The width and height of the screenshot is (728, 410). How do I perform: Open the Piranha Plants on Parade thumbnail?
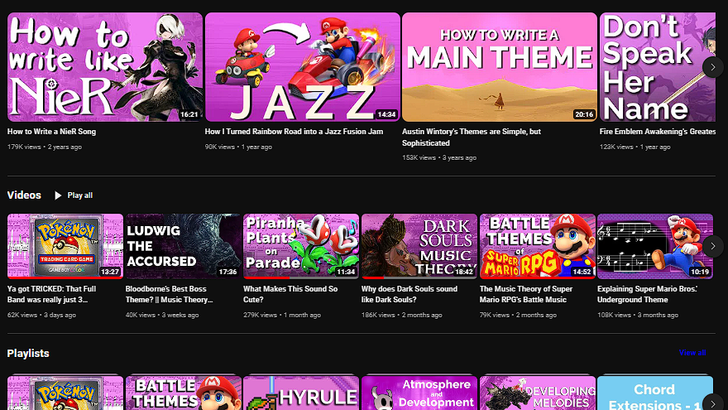301,246
